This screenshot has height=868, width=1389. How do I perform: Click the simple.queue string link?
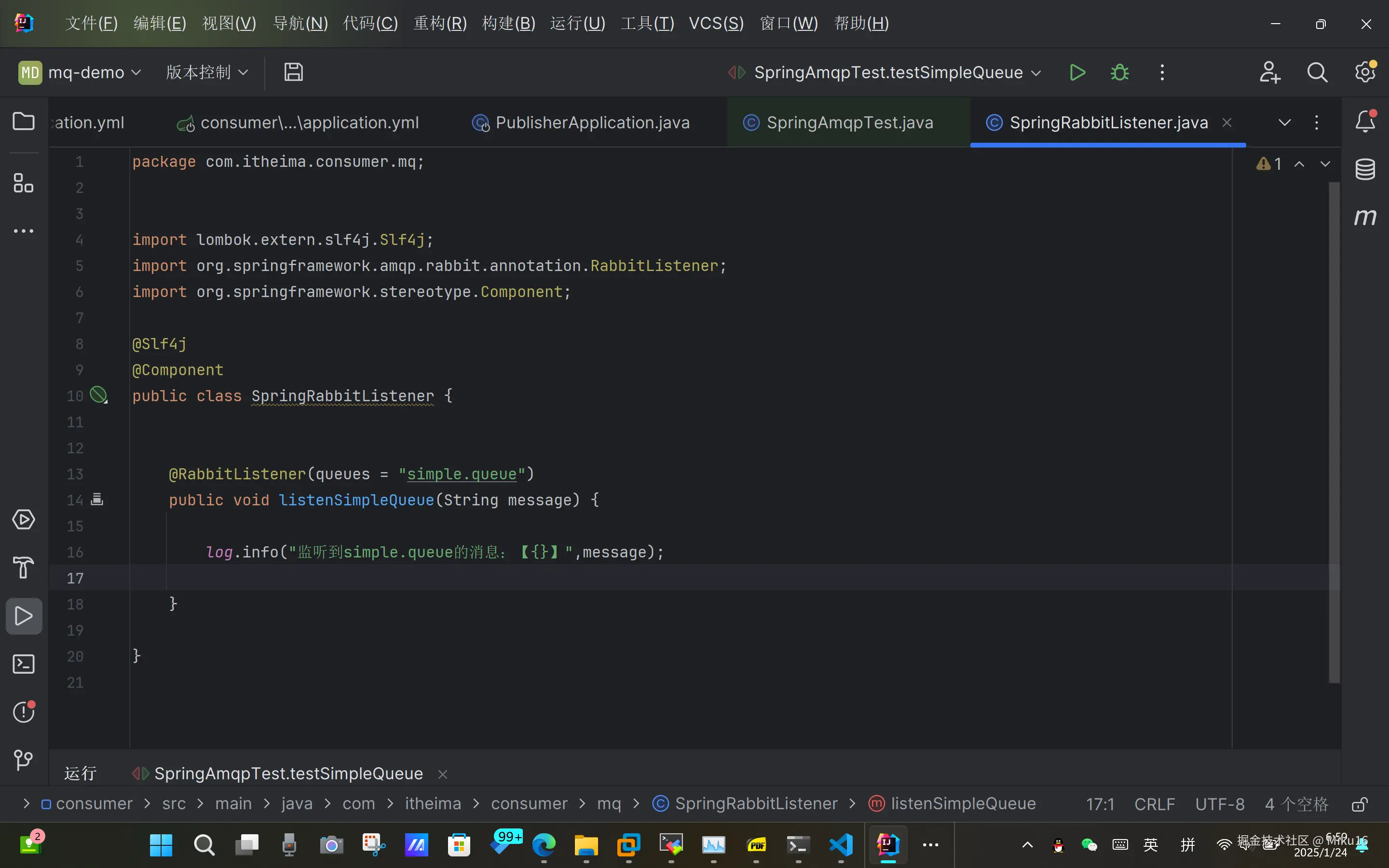coord(462,474)
